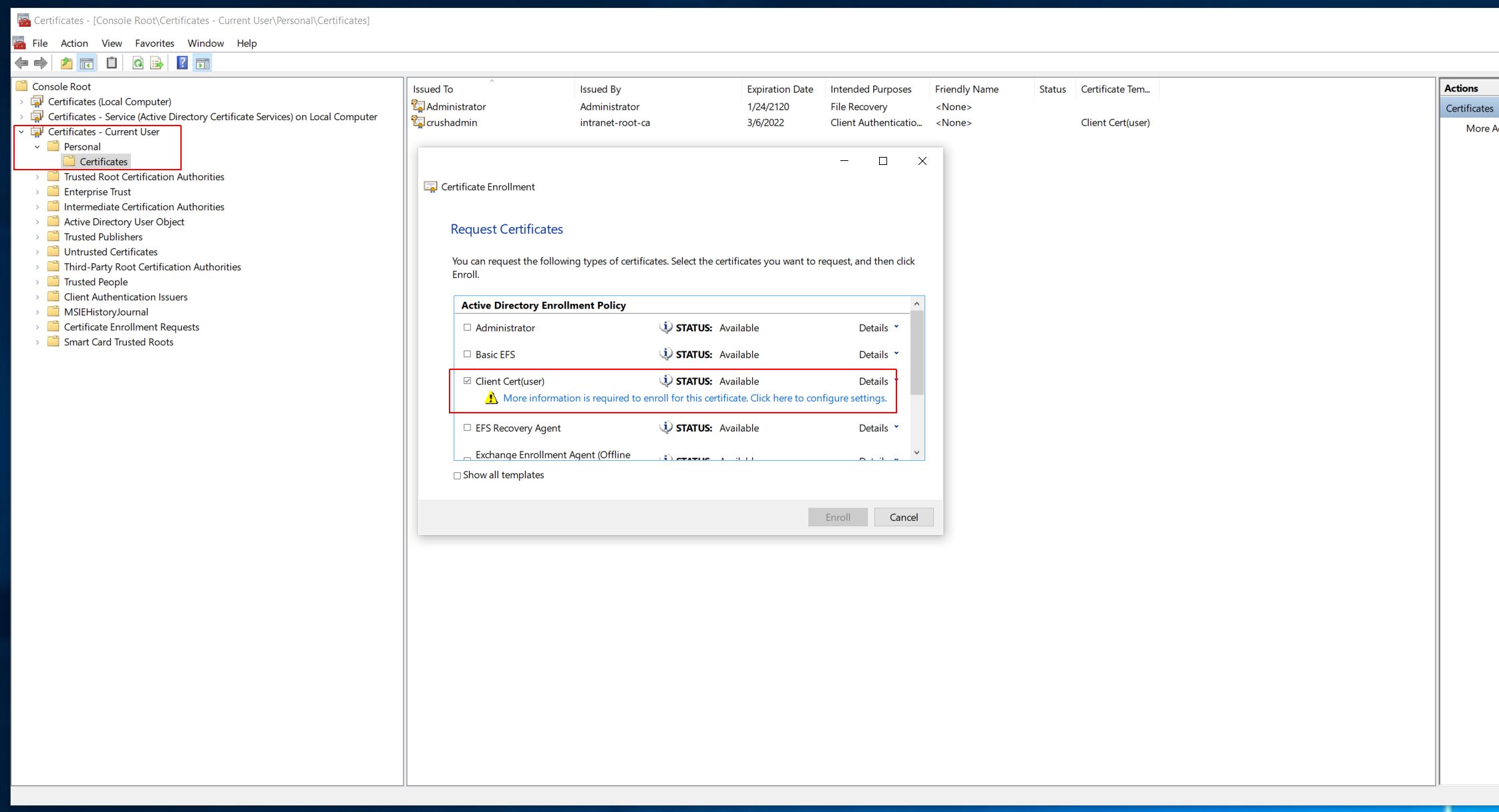This screenshot has width=1499, height=812.
Task: Click the status info icon for Administrator template
Action: click(x=665, y=327)
